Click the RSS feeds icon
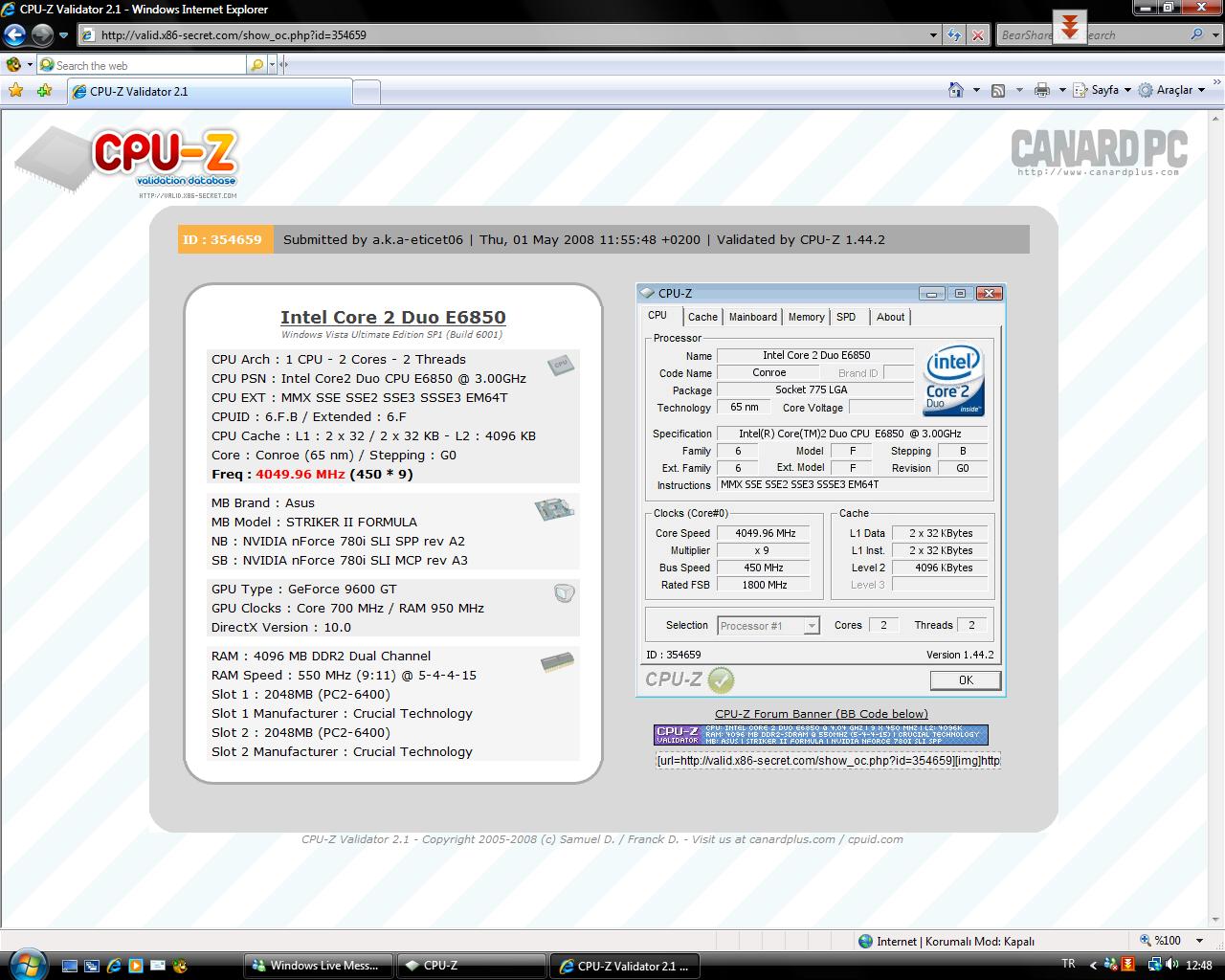This screenshot has height=980, width=1225. click(997, 90)
